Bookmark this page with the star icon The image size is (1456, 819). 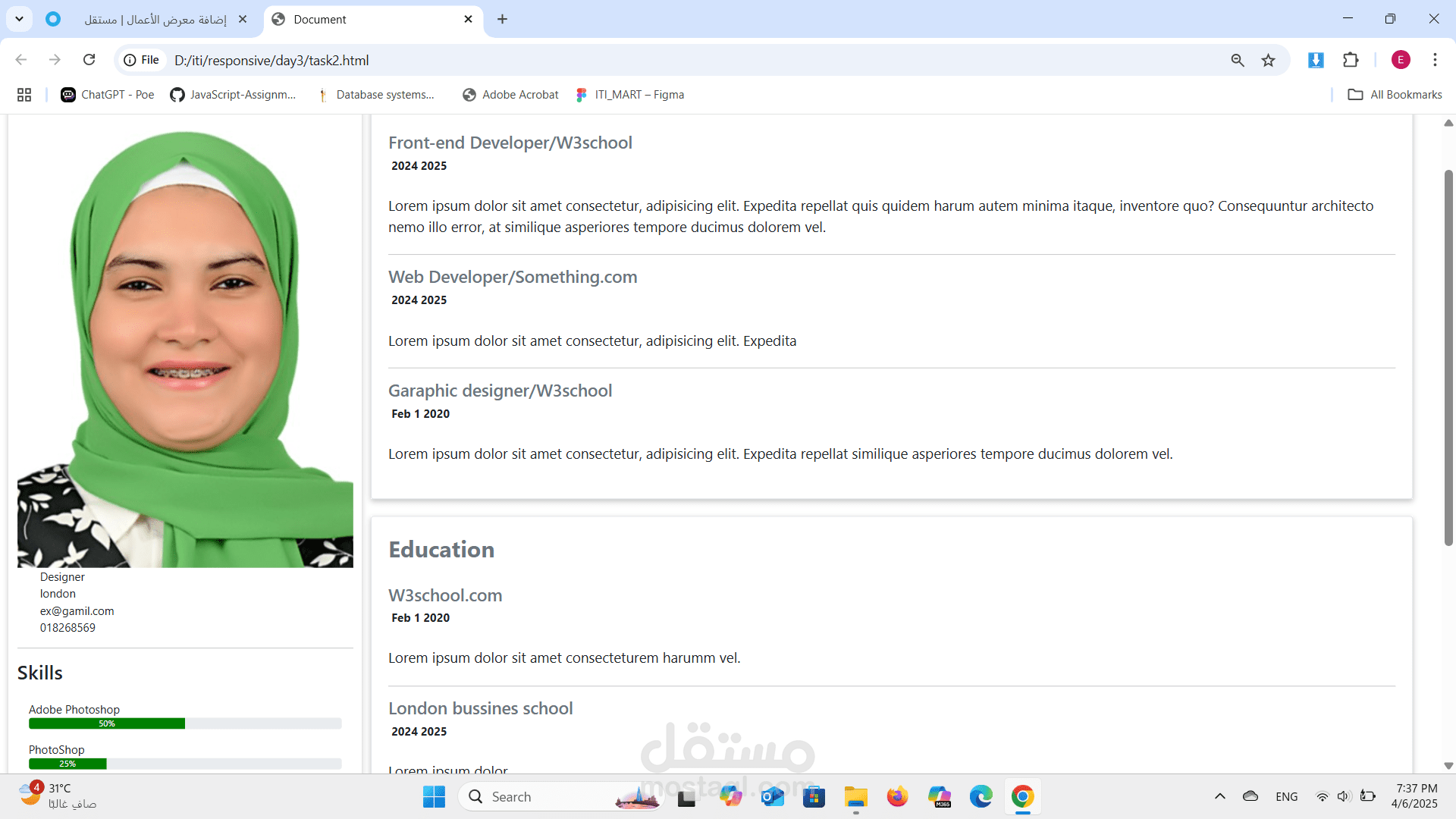pos(1268,60)
